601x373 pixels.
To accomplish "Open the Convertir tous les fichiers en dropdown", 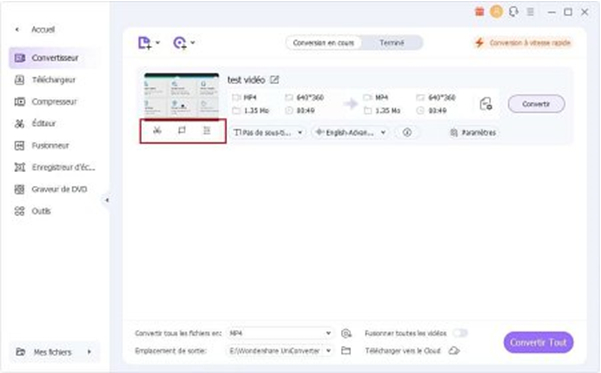I will [280, 333].
